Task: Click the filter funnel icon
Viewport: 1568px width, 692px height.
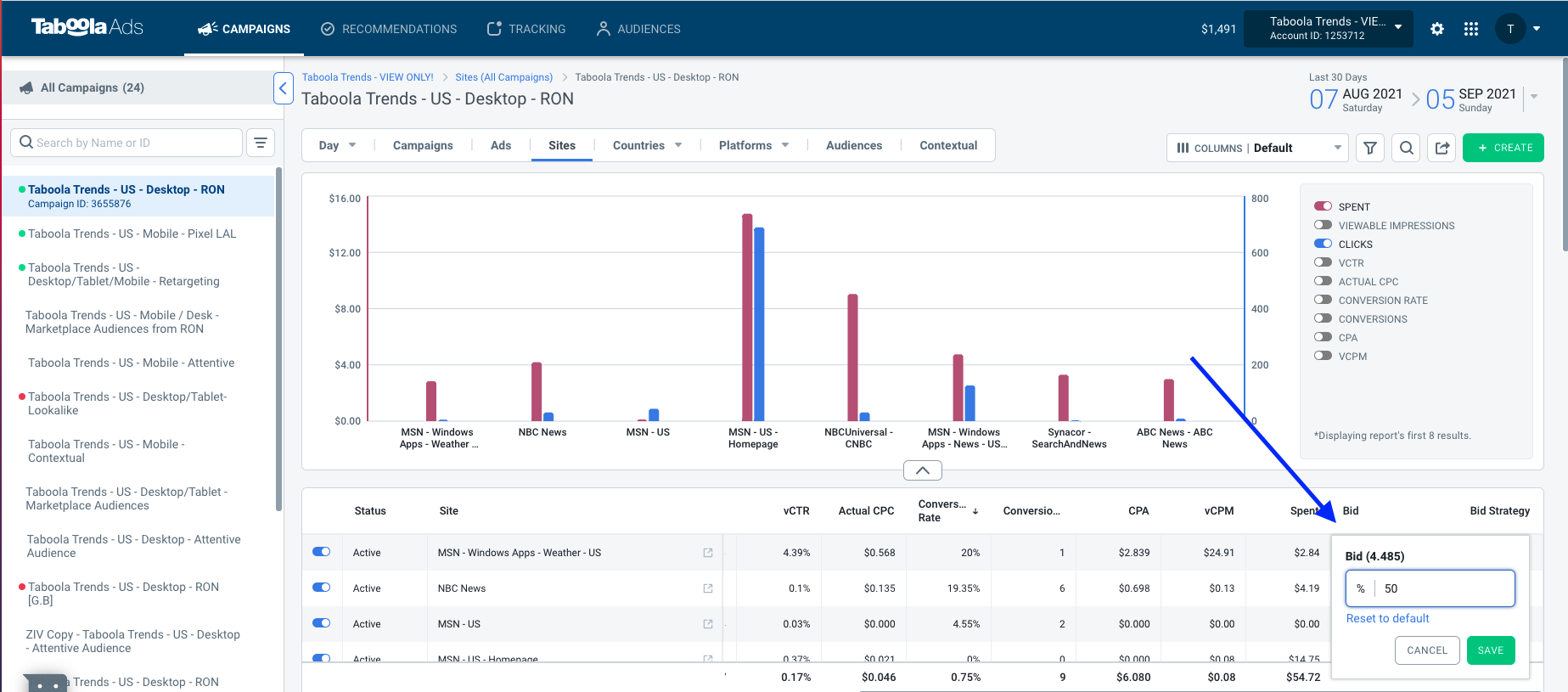Action: pyautogui.click(x=1370, y=148)
